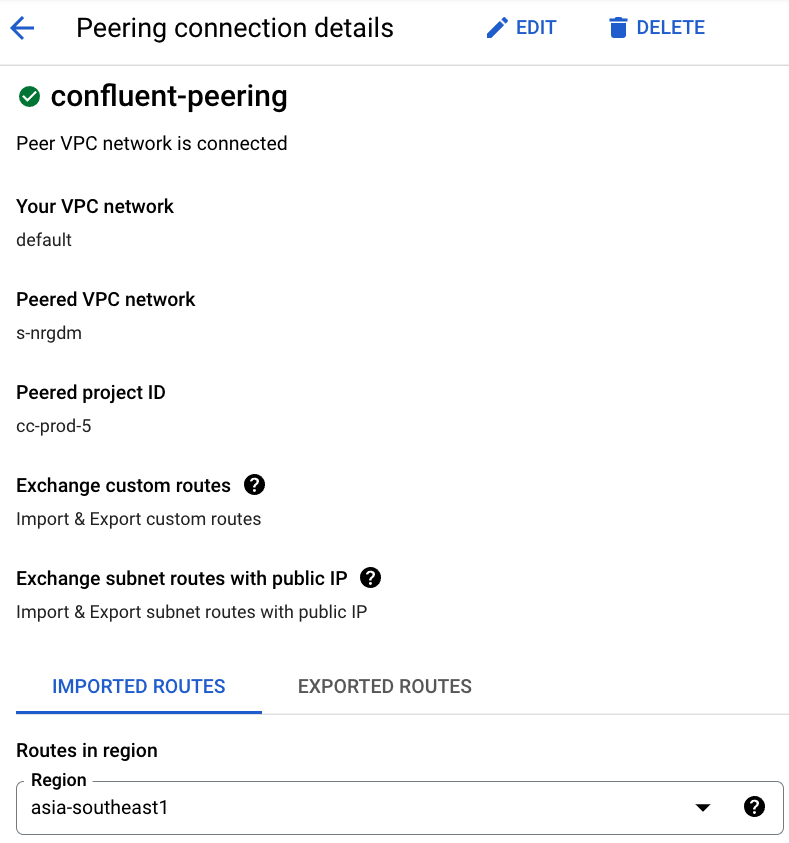
Task: Go back using the left arrow icon
Action: [x=22, y=28]
